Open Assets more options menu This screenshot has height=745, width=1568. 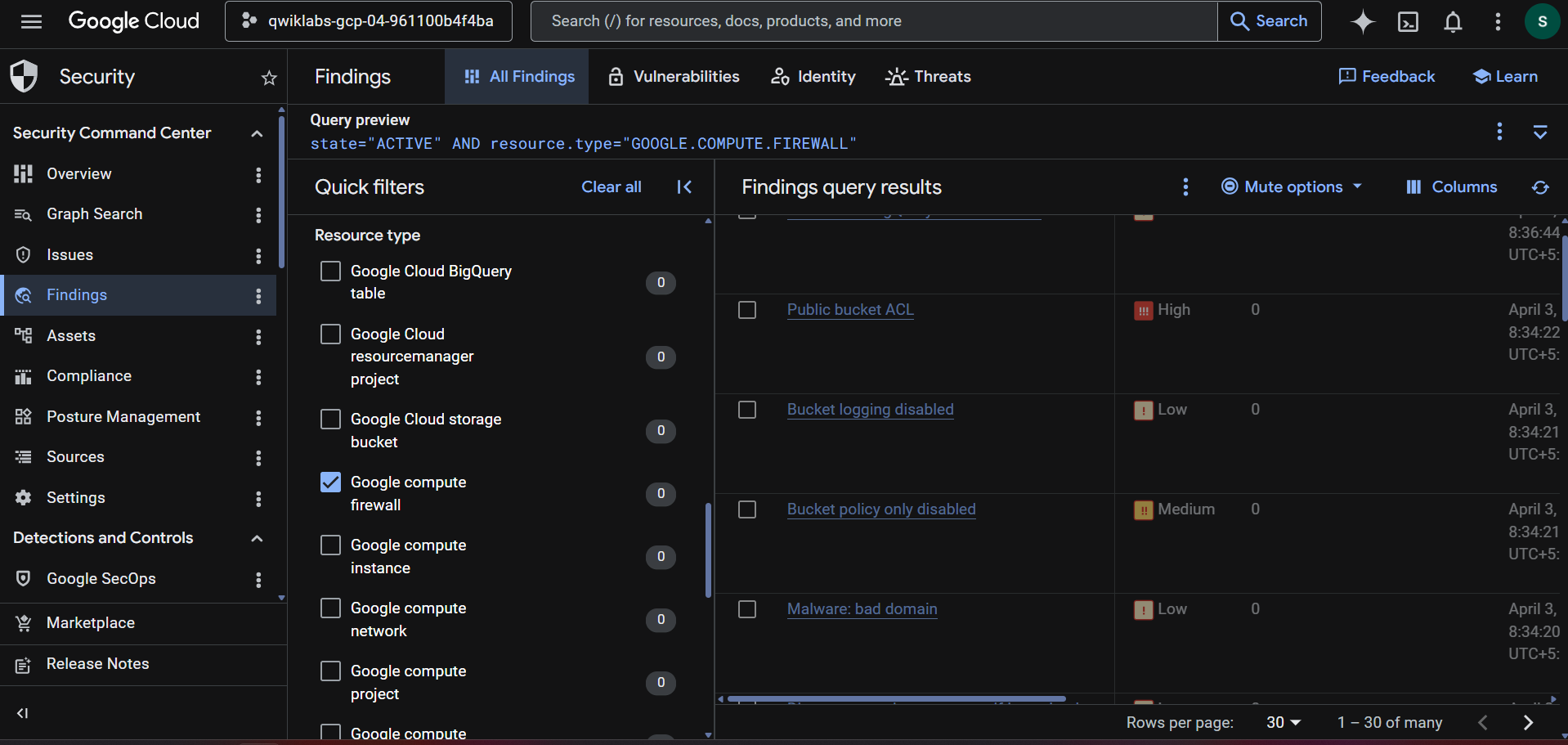(258, 336)
